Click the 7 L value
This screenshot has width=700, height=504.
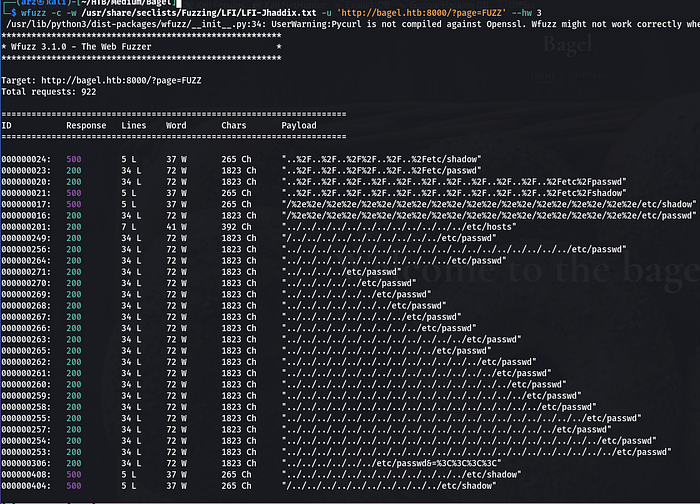129,227
